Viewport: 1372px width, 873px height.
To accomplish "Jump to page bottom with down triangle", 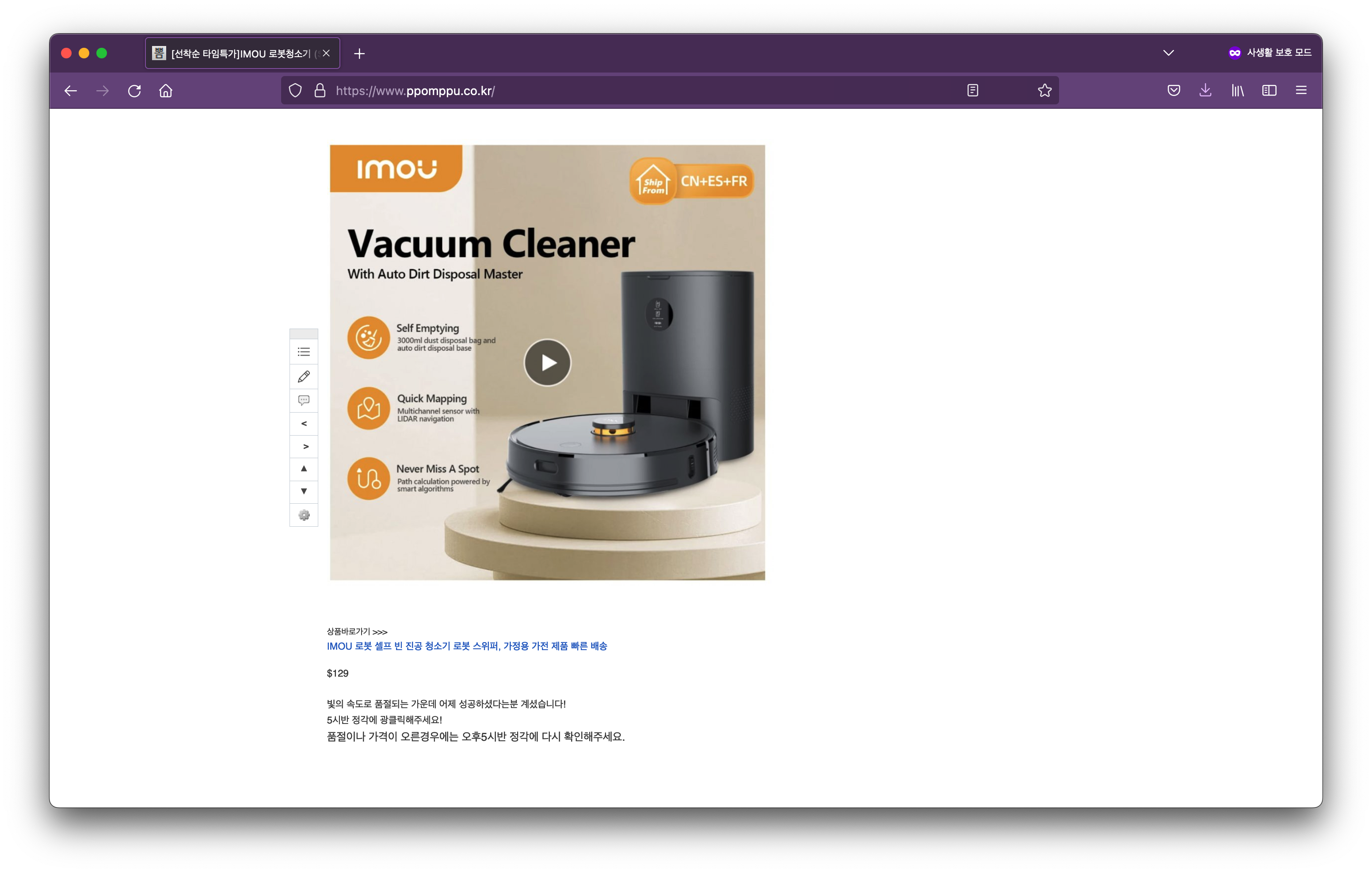I will 304,491.
